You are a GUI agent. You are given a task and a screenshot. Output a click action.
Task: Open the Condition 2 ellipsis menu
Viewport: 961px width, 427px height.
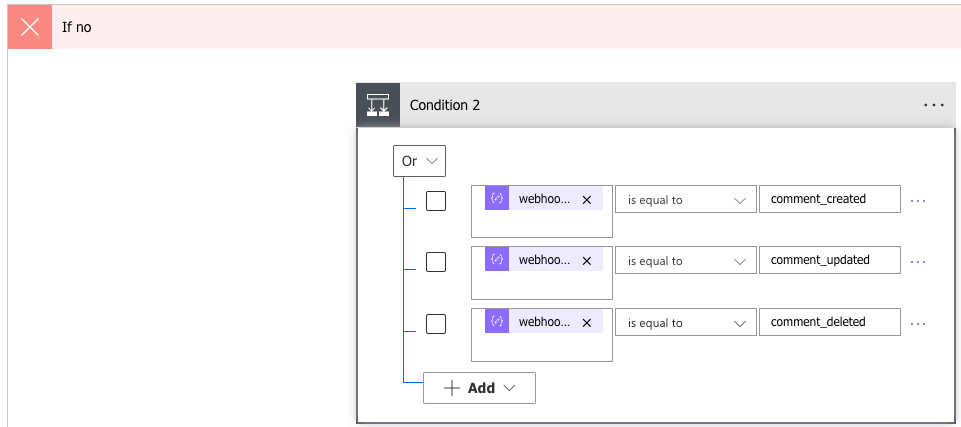click(933, 104)
